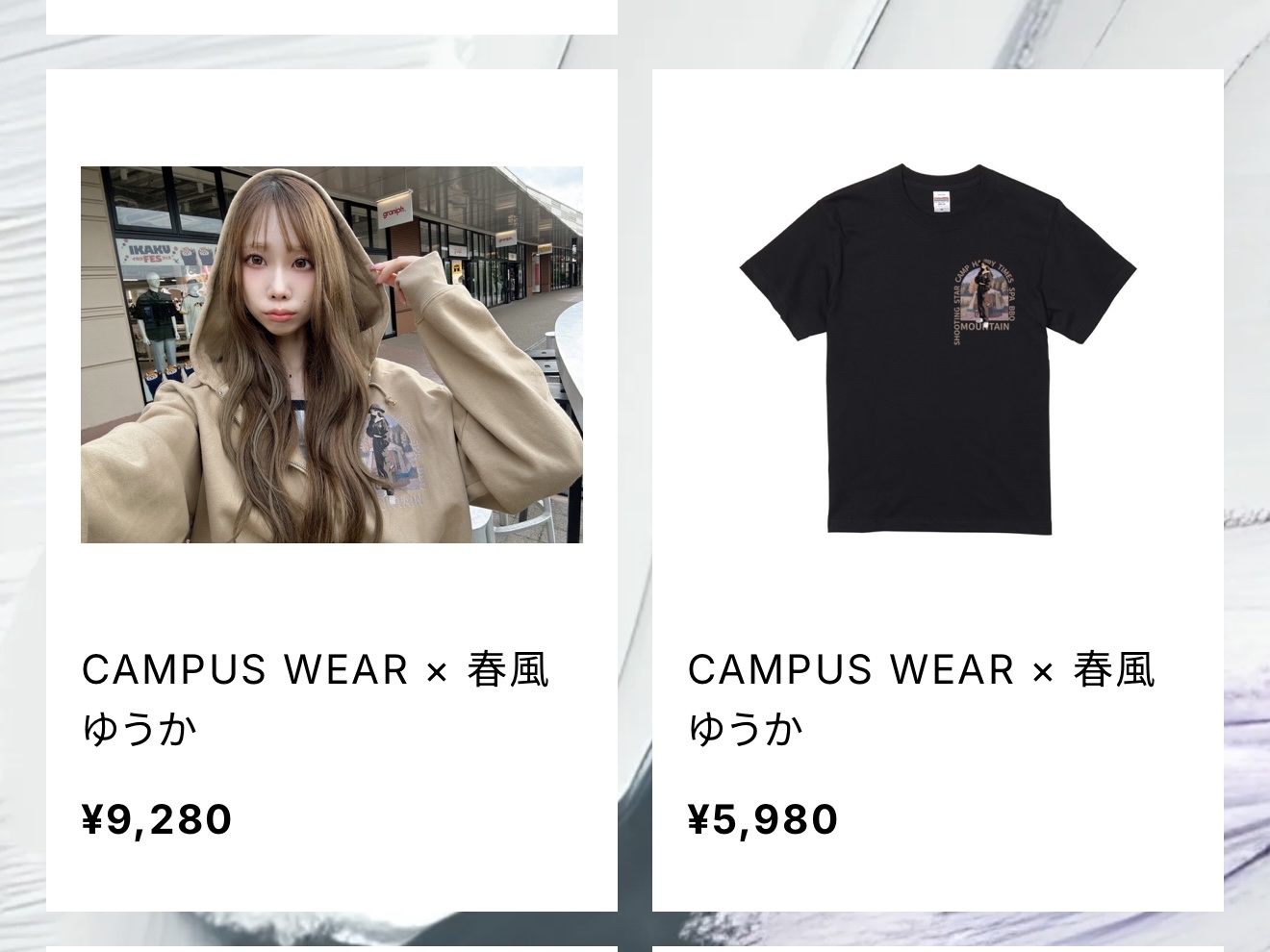
Task: Click the ゆうか text in the hoodie item title
Action: tap(140, 728)
